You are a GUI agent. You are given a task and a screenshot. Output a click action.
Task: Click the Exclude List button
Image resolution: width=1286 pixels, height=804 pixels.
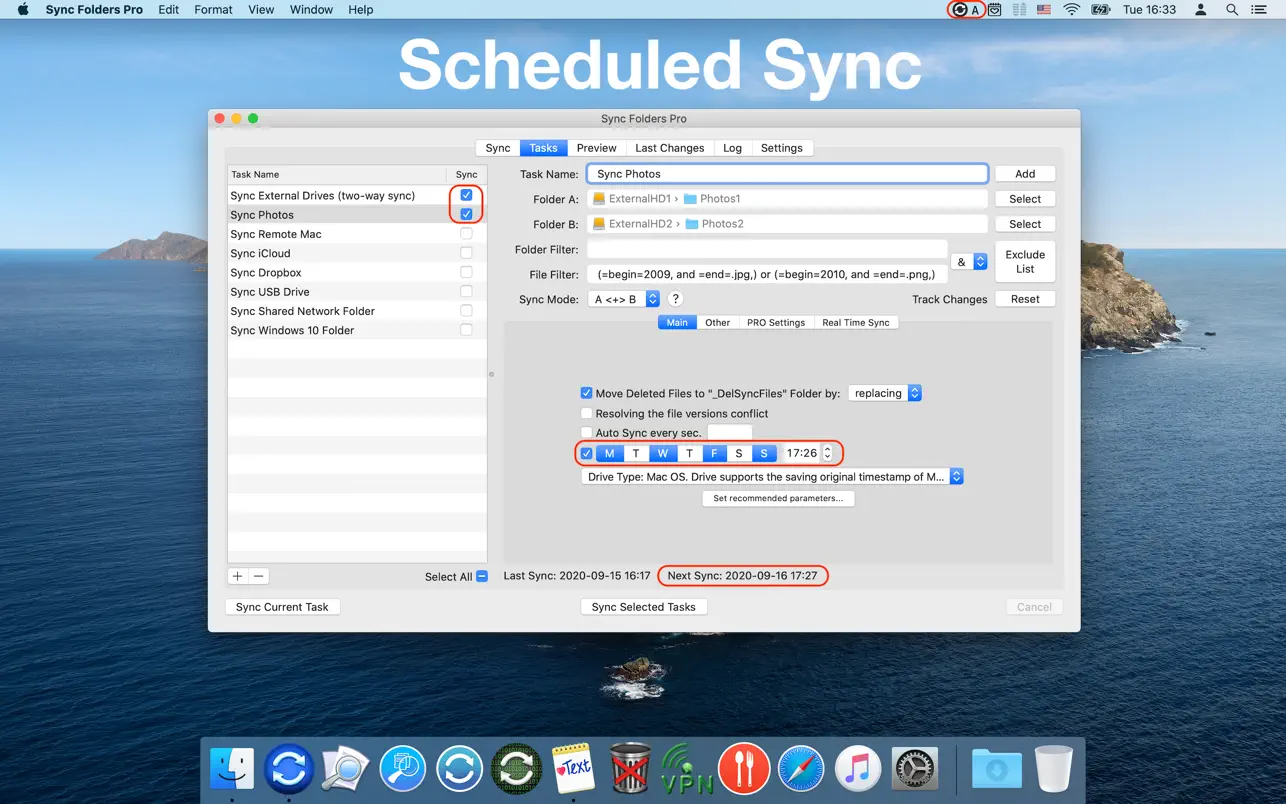[1025, 262]
